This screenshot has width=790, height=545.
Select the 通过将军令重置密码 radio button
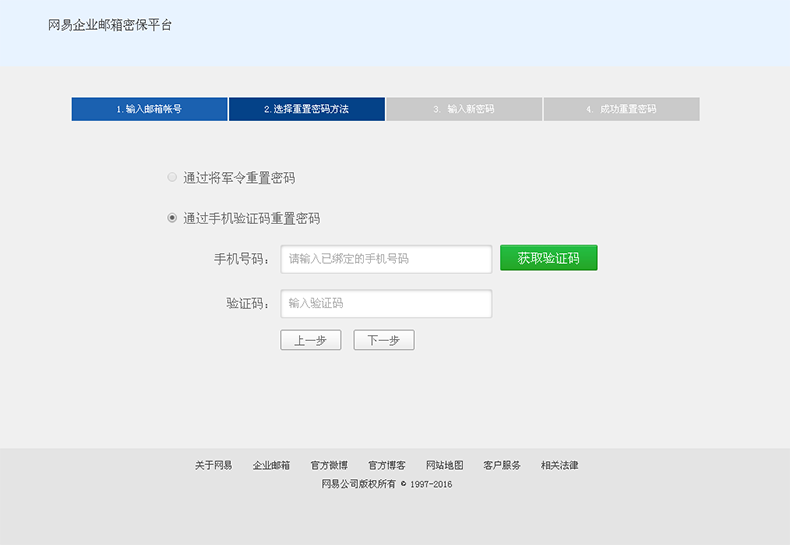click(172, 178)
